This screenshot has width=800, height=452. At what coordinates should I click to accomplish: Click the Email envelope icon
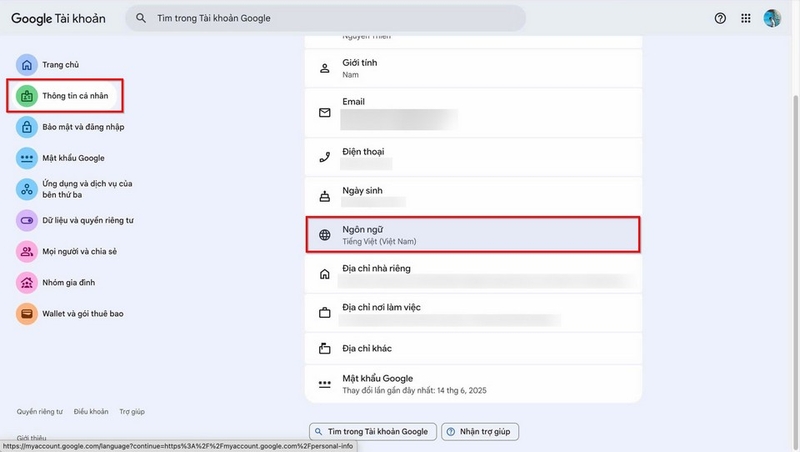324,113
